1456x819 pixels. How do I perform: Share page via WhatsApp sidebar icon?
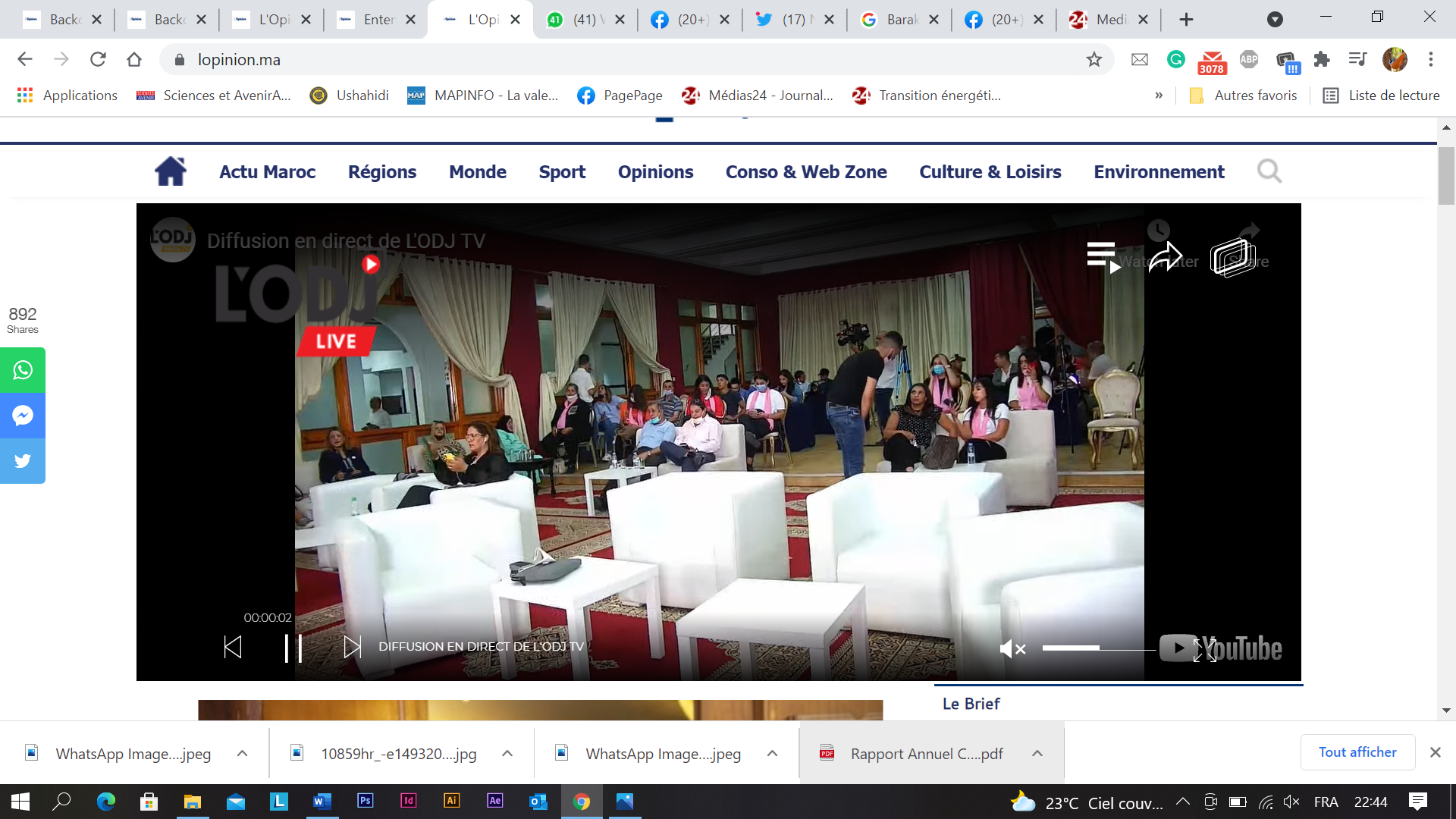coord(23,370)
